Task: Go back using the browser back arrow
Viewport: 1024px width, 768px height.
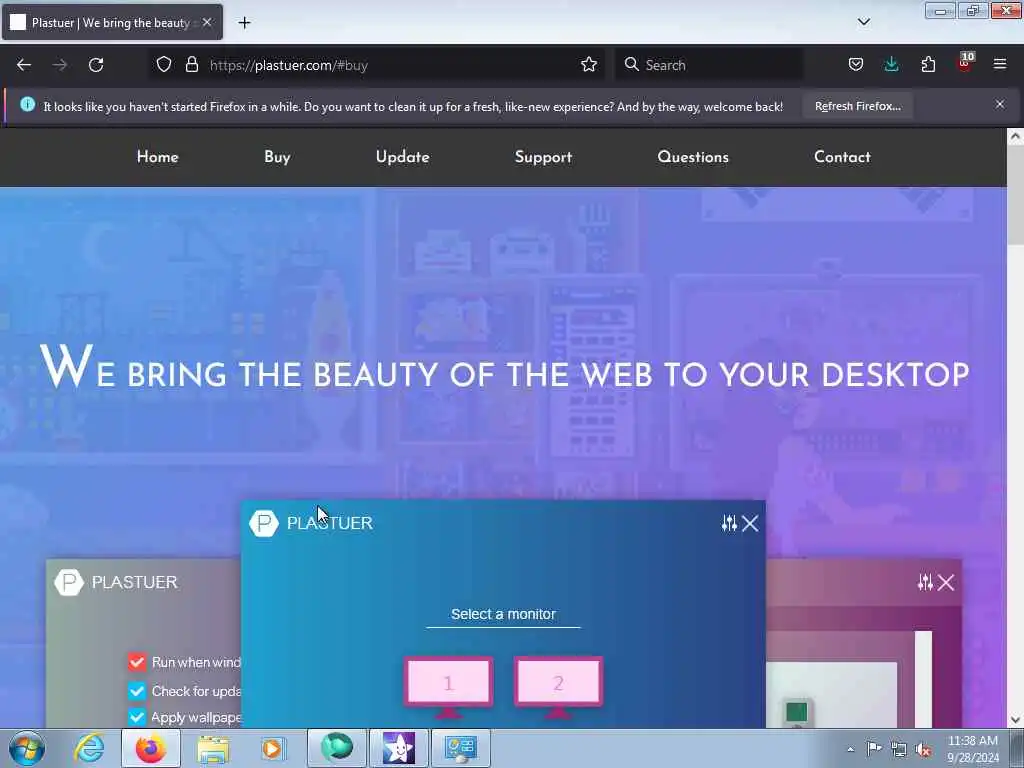Action: 24,65
